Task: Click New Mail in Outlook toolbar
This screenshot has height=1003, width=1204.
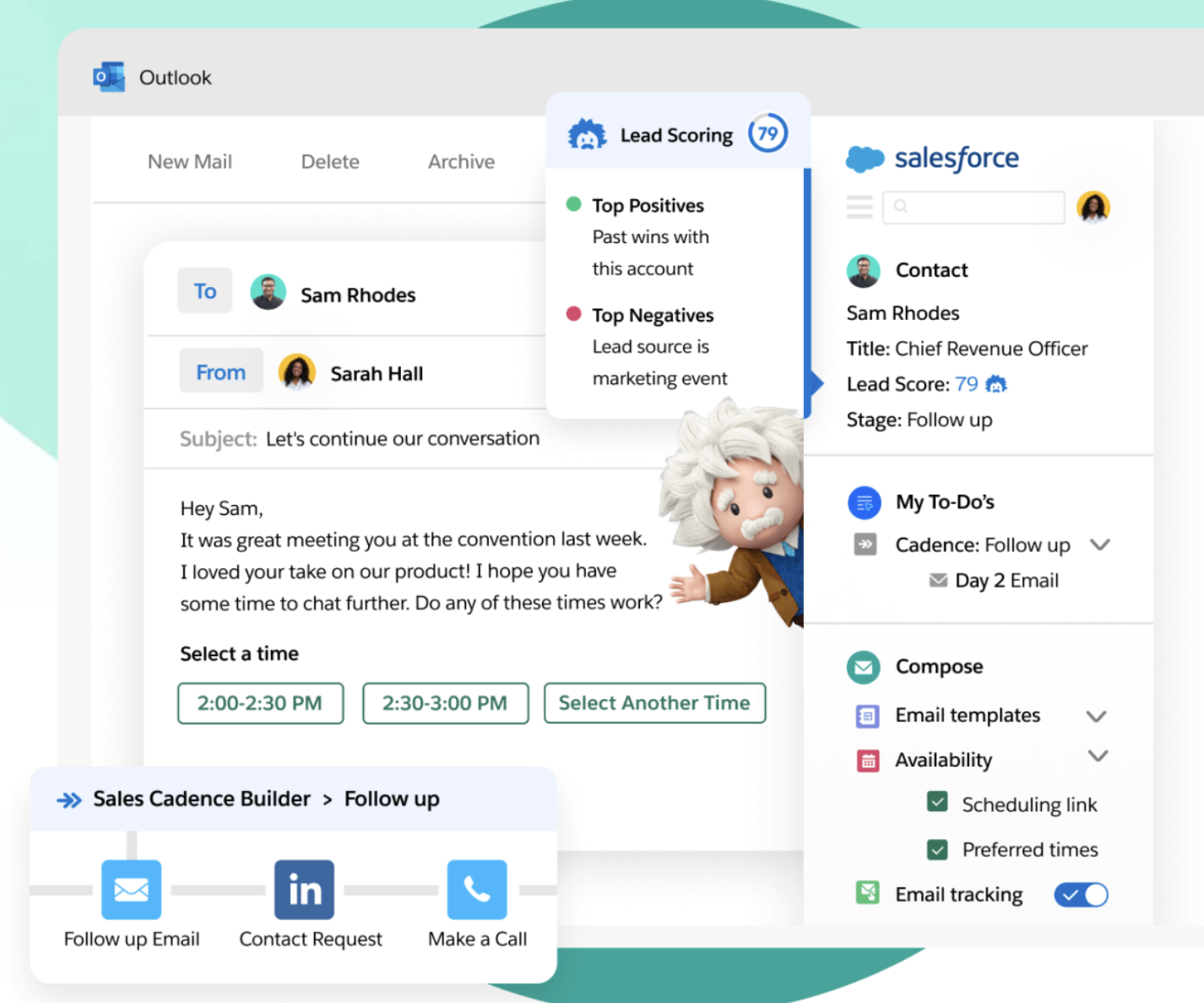Action: (x=190, y=161)
